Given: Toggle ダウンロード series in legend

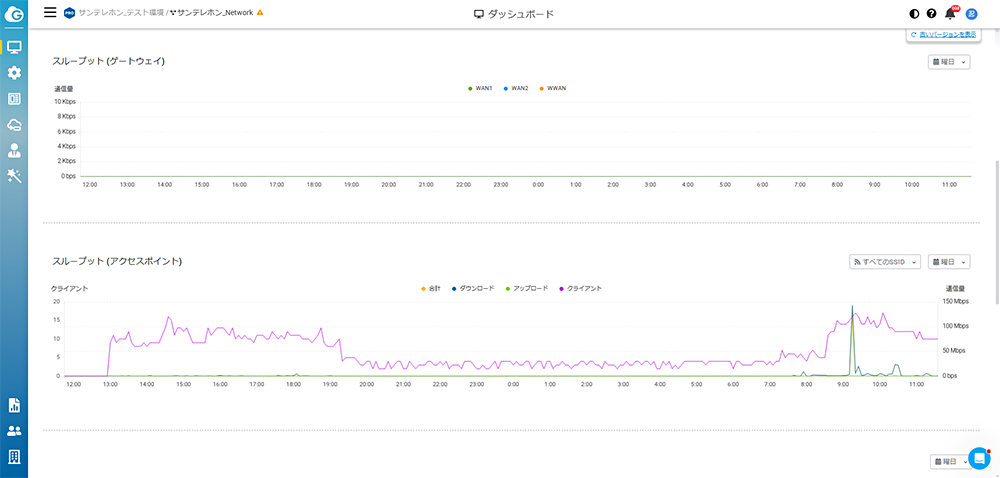Looking at the screenshot, I should [473, 288].
